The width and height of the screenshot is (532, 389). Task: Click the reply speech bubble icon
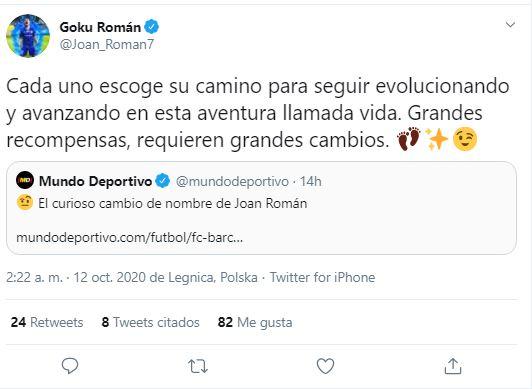(x=70, y=366)
